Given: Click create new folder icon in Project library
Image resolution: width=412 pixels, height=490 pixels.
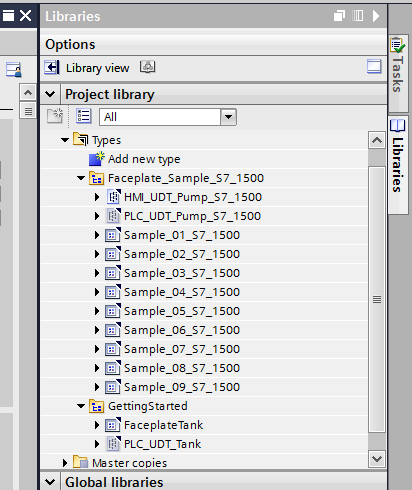Looking at the screenshot, I should 55,116.
